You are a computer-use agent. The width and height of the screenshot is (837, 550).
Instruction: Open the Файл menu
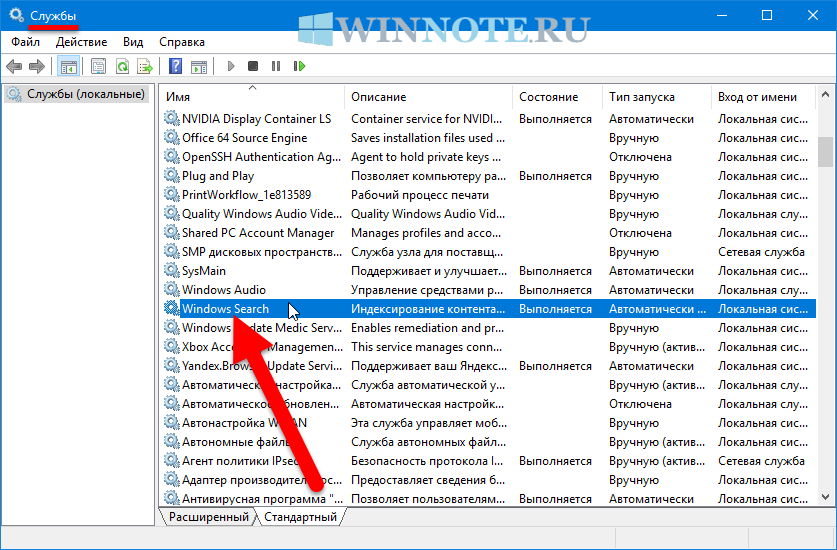tap(26, 42)
